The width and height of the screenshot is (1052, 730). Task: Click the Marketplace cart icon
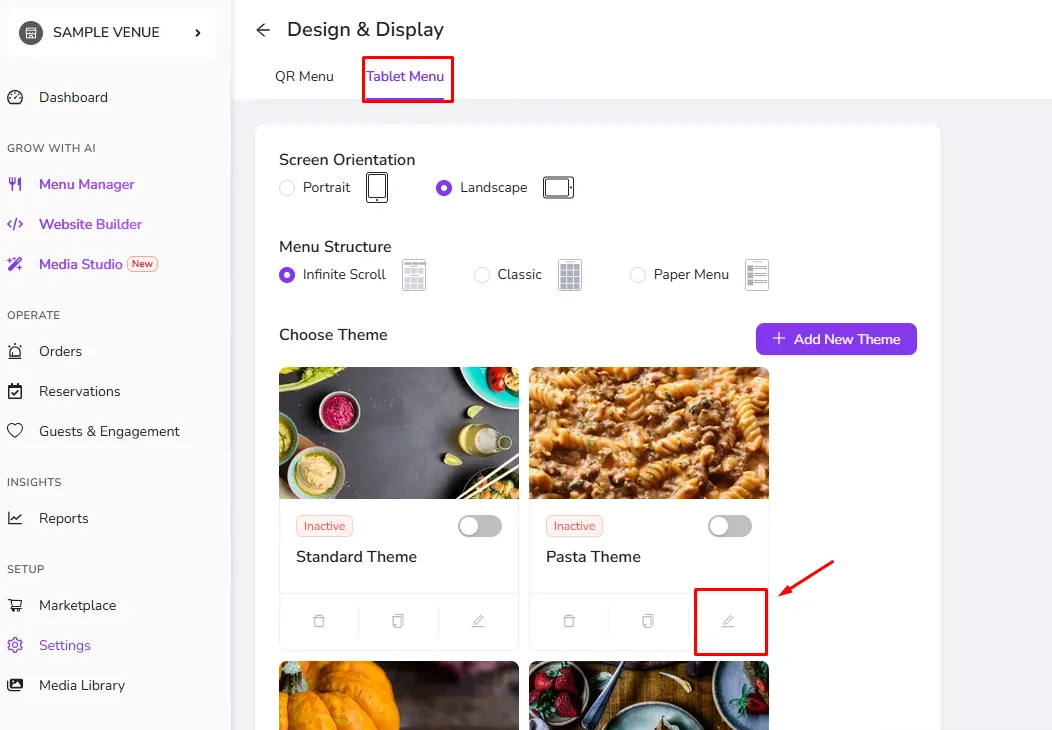15,605
